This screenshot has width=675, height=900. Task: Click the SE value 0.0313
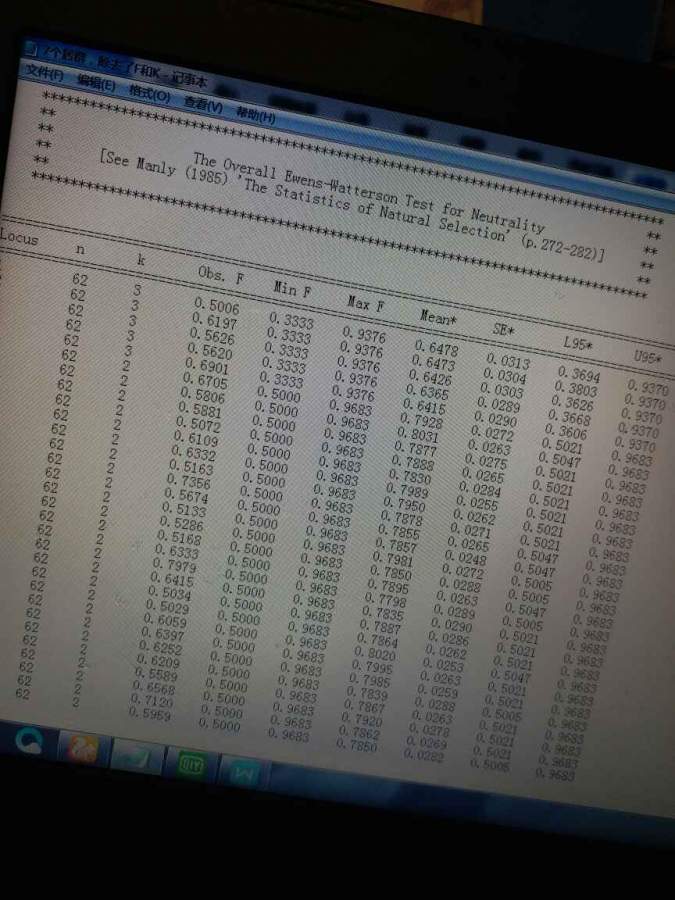(508, 362)
